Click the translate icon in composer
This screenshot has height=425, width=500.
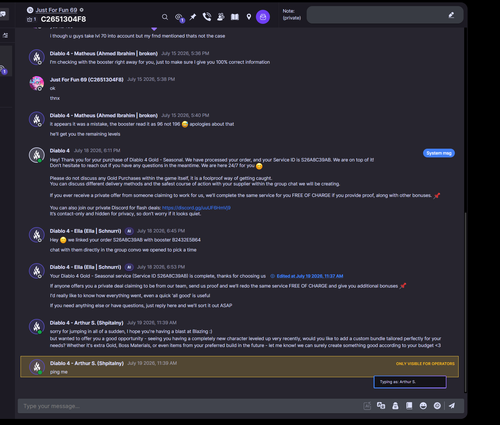[x=381, y=406]
